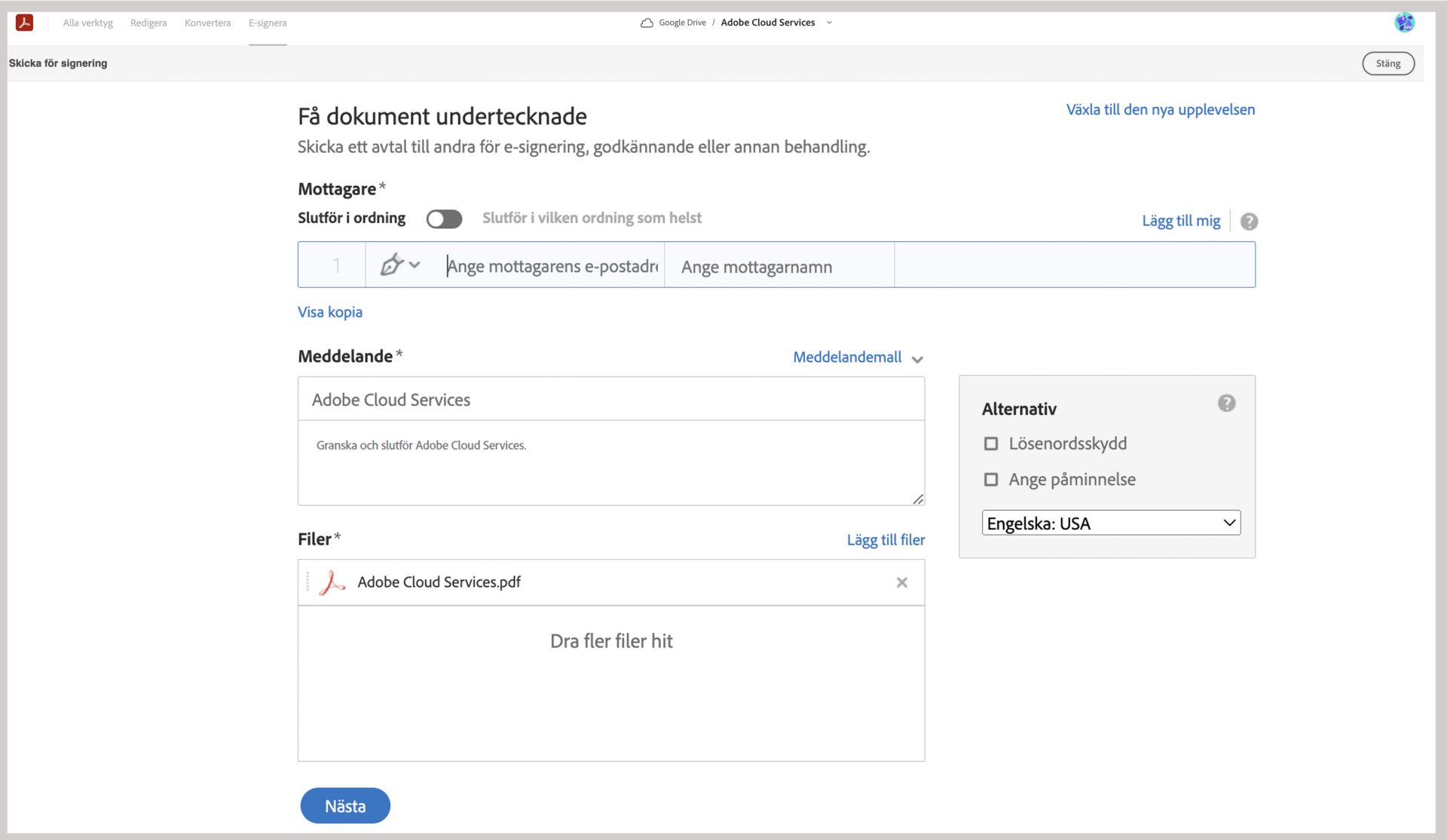Switch to the Redigera tab
Viewport: 1447px width, 840px height.
point(148,23)
